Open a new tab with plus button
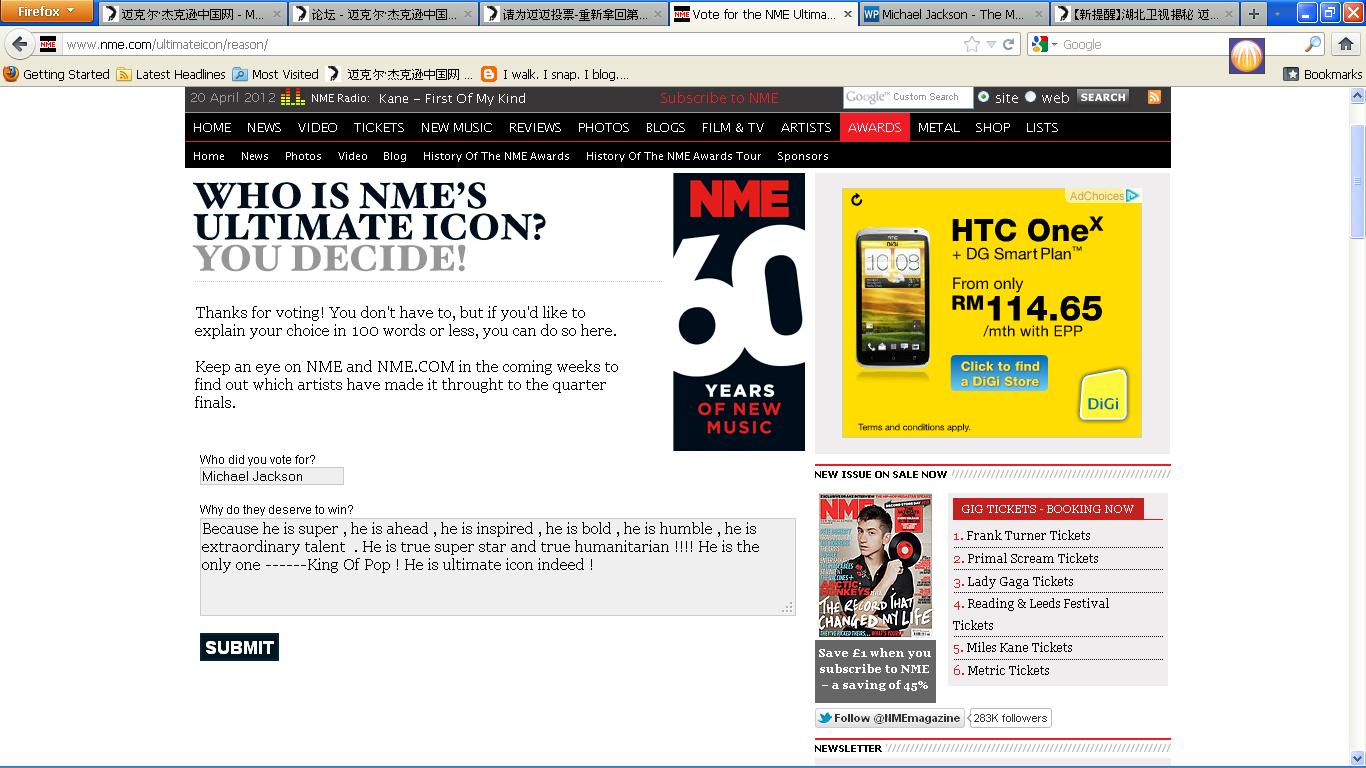This screenshot has height=768, width=1366. [1253, 14]
